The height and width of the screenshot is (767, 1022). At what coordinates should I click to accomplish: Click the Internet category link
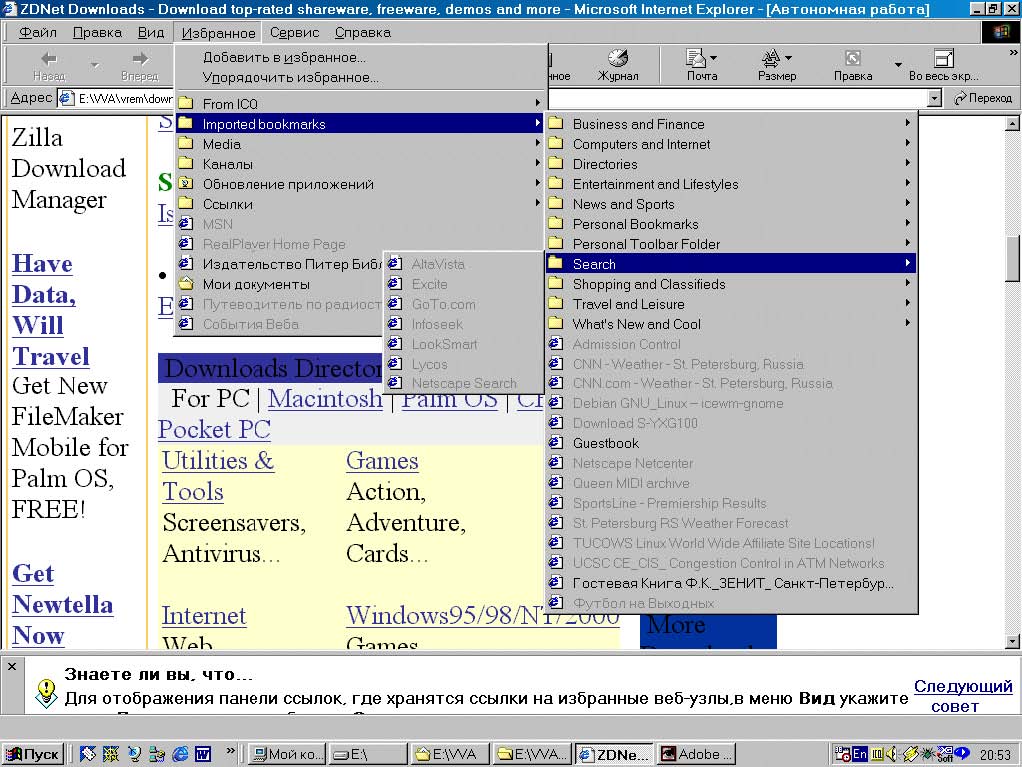pyautogui.click(x=204, y=616)
